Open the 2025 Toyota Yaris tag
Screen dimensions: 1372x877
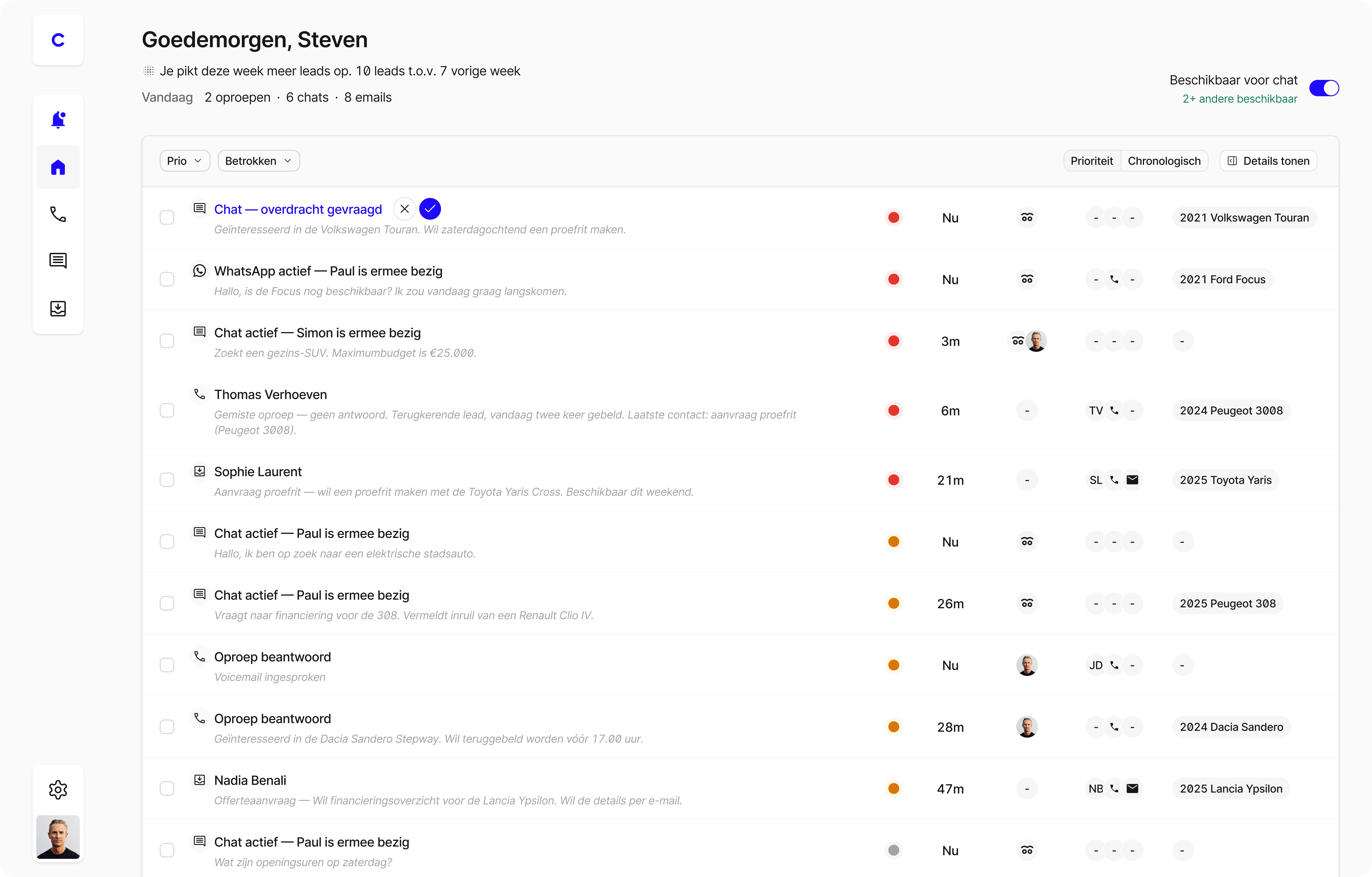click(x=1226, y=480)
